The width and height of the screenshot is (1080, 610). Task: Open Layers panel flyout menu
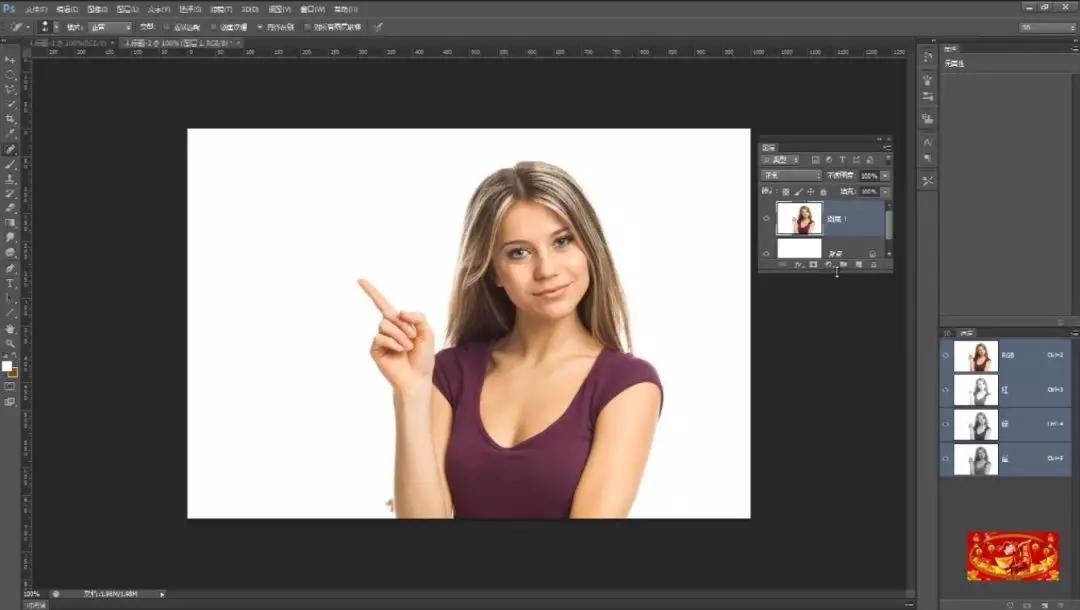(x=887, y=147)
